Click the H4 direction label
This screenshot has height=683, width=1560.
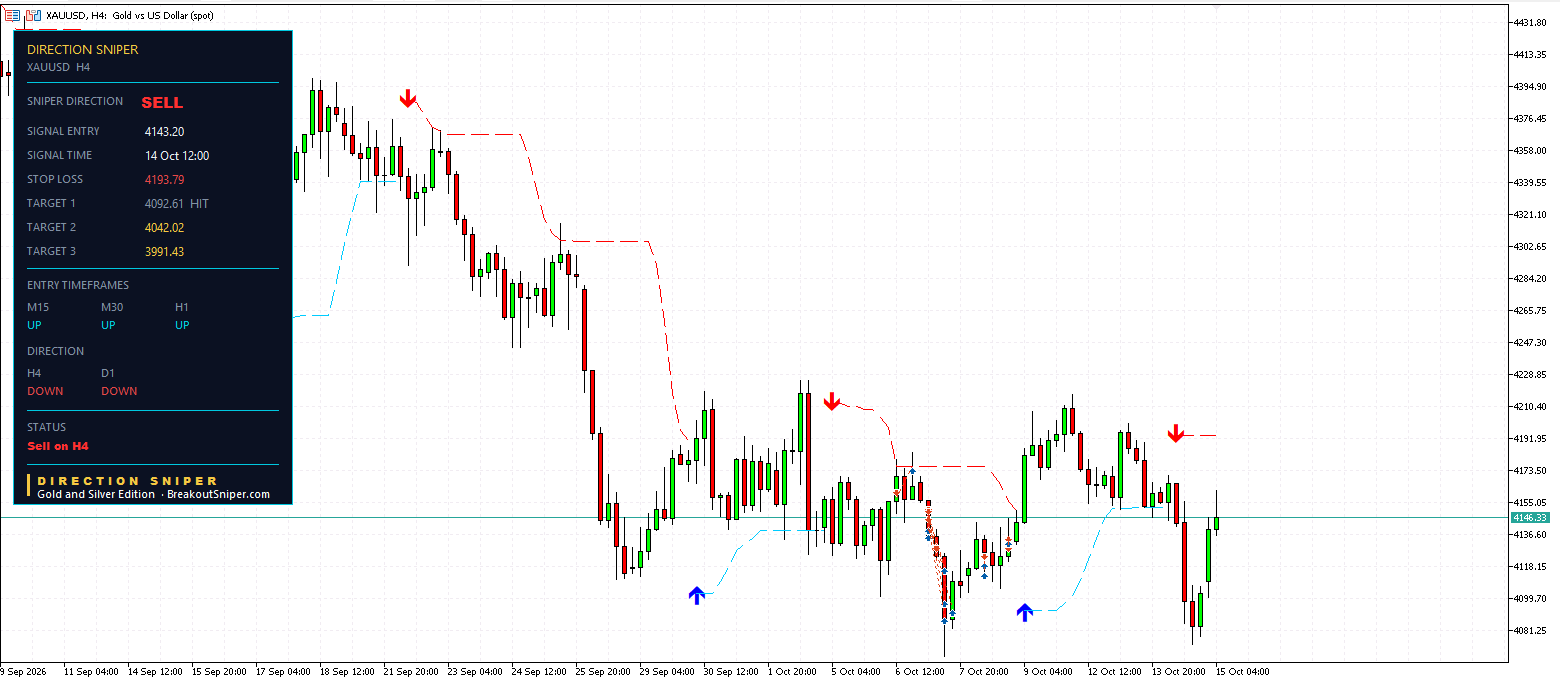coord(34,373)
